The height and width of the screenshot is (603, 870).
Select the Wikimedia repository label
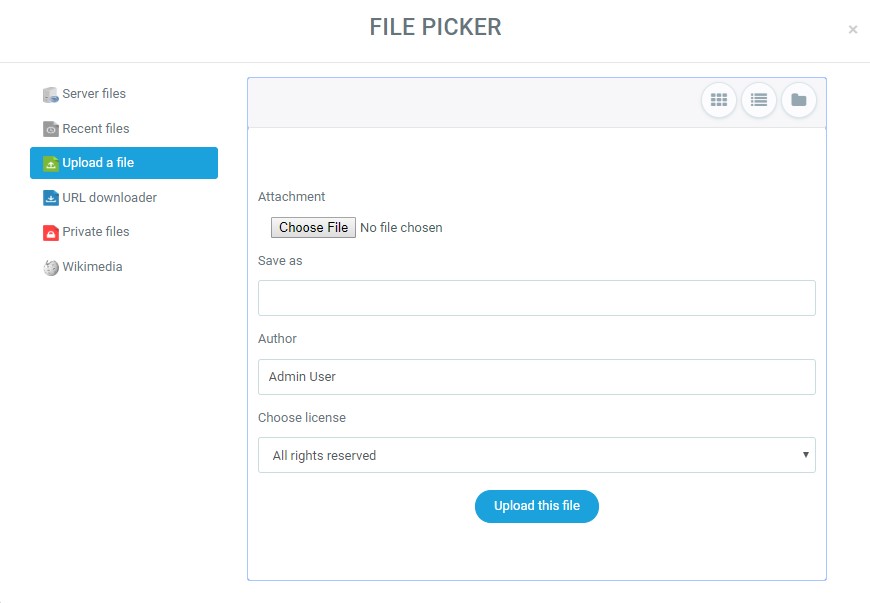tap(92, 267)
